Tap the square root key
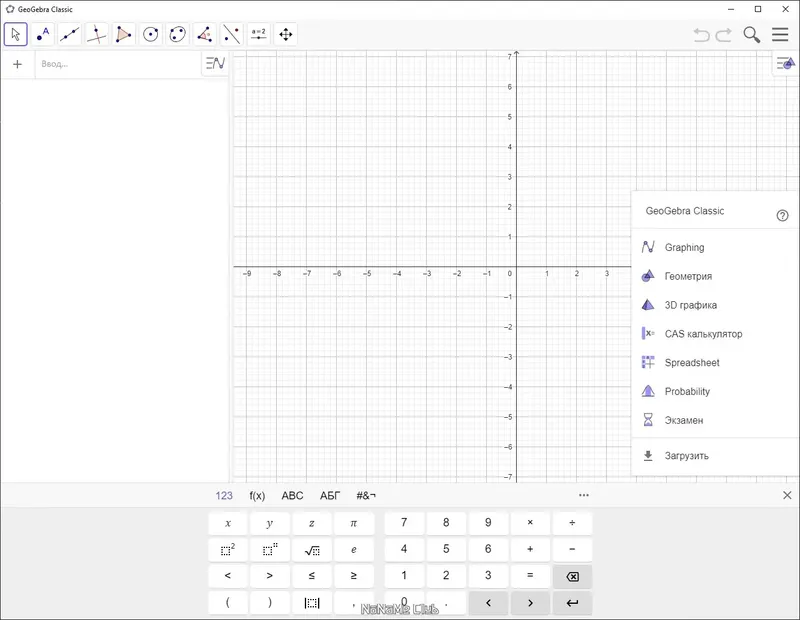The image size is (800, 620). pos(312,550)
